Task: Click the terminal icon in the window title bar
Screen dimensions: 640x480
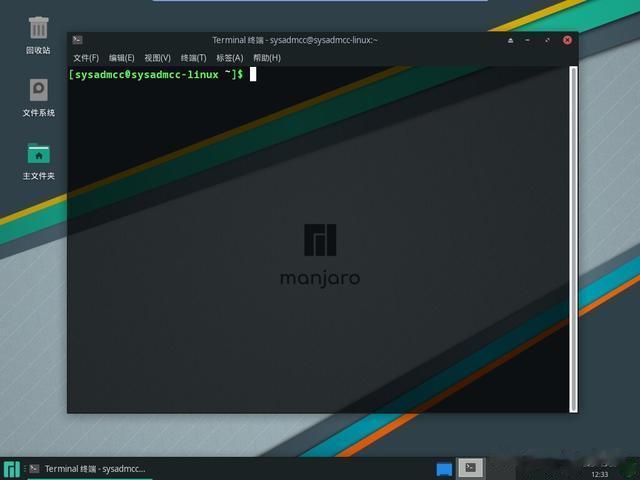Action: (77, 40)
